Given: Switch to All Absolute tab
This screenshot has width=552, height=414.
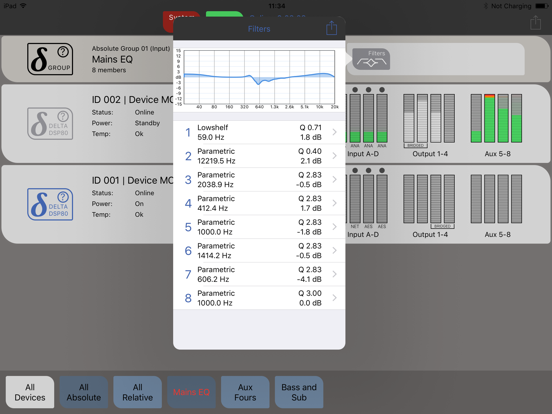Looking at the screenshot, I should tap(84, 392).
